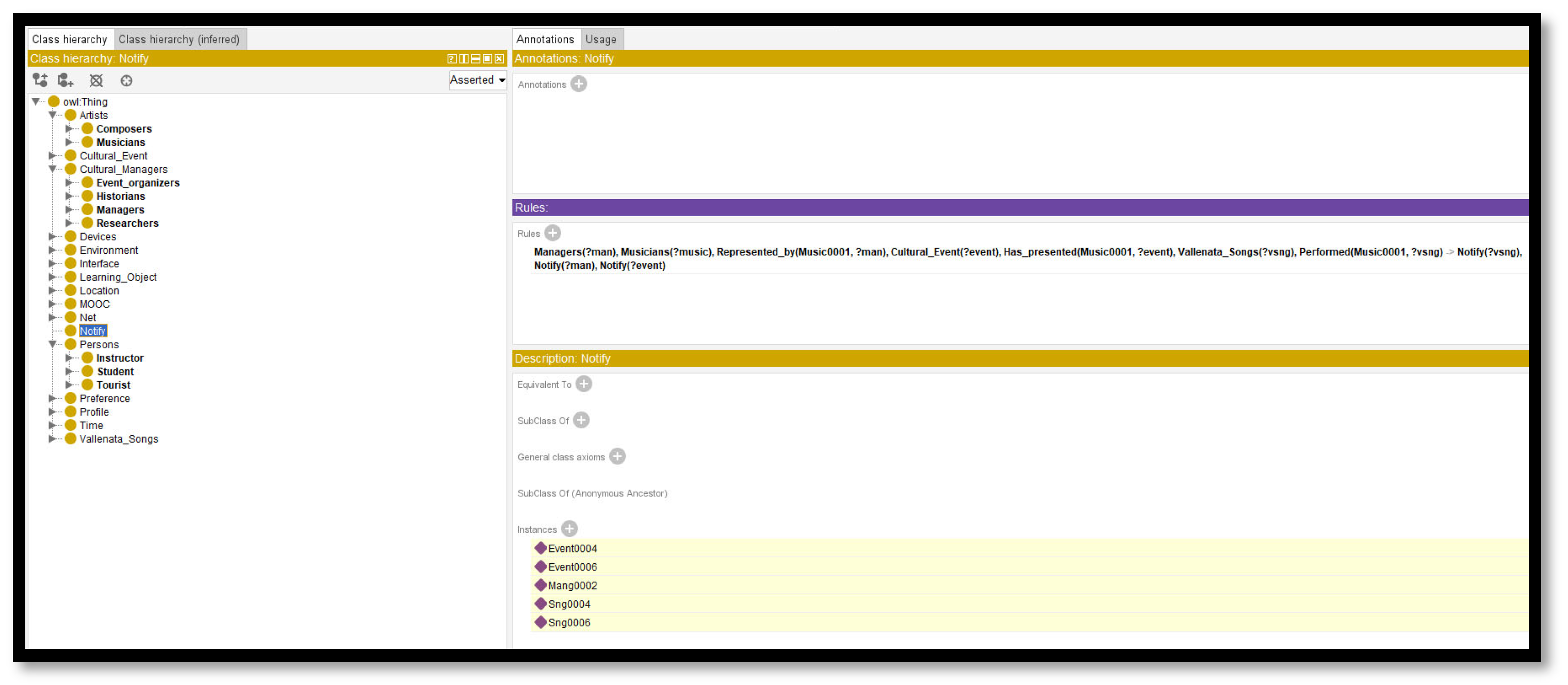1568x685 pixels.
Task: Open the Asserted dropdown
Action: click(x=477, y=80)
